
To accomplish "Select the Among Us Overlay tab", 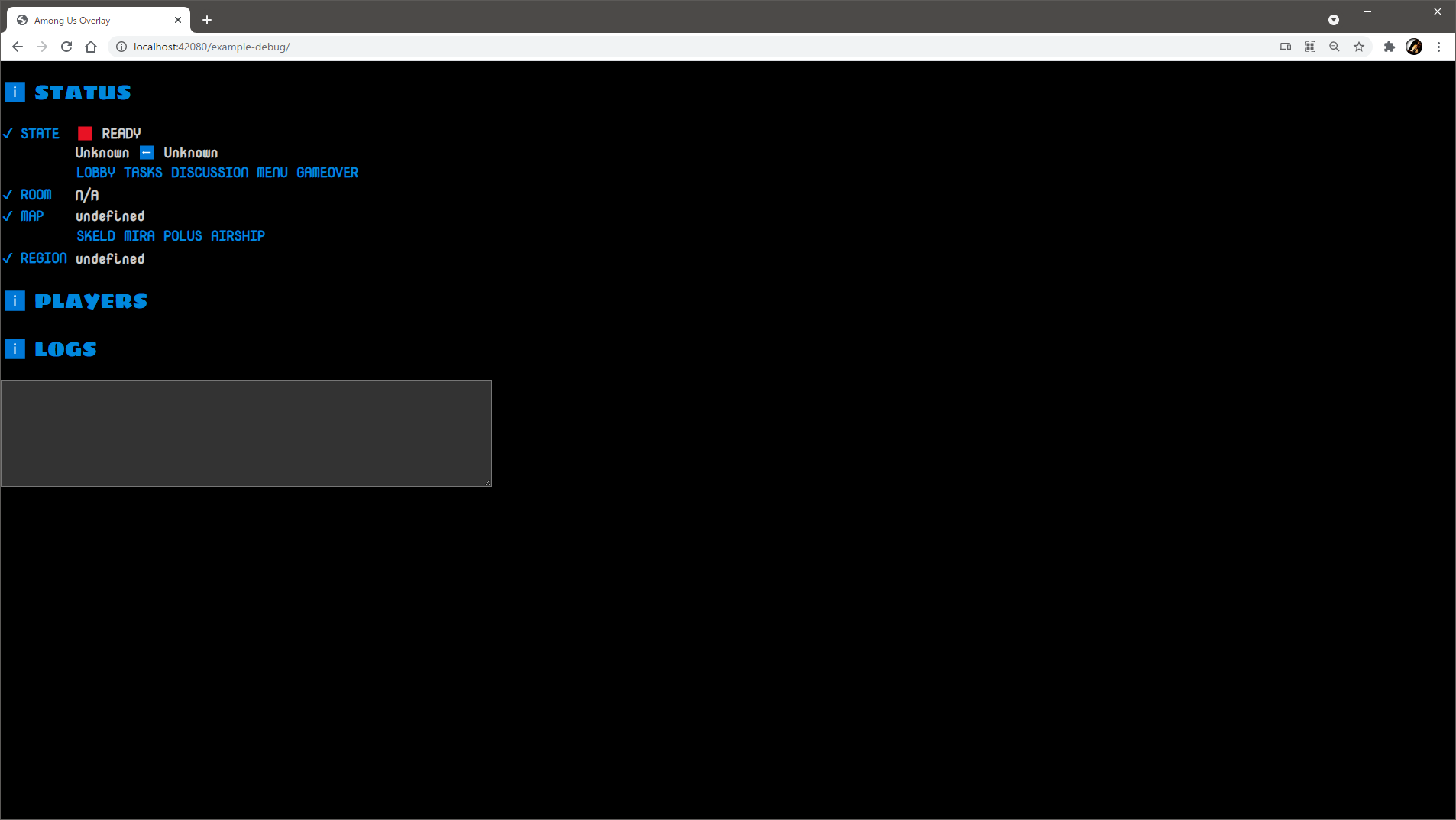I will 92,21.
